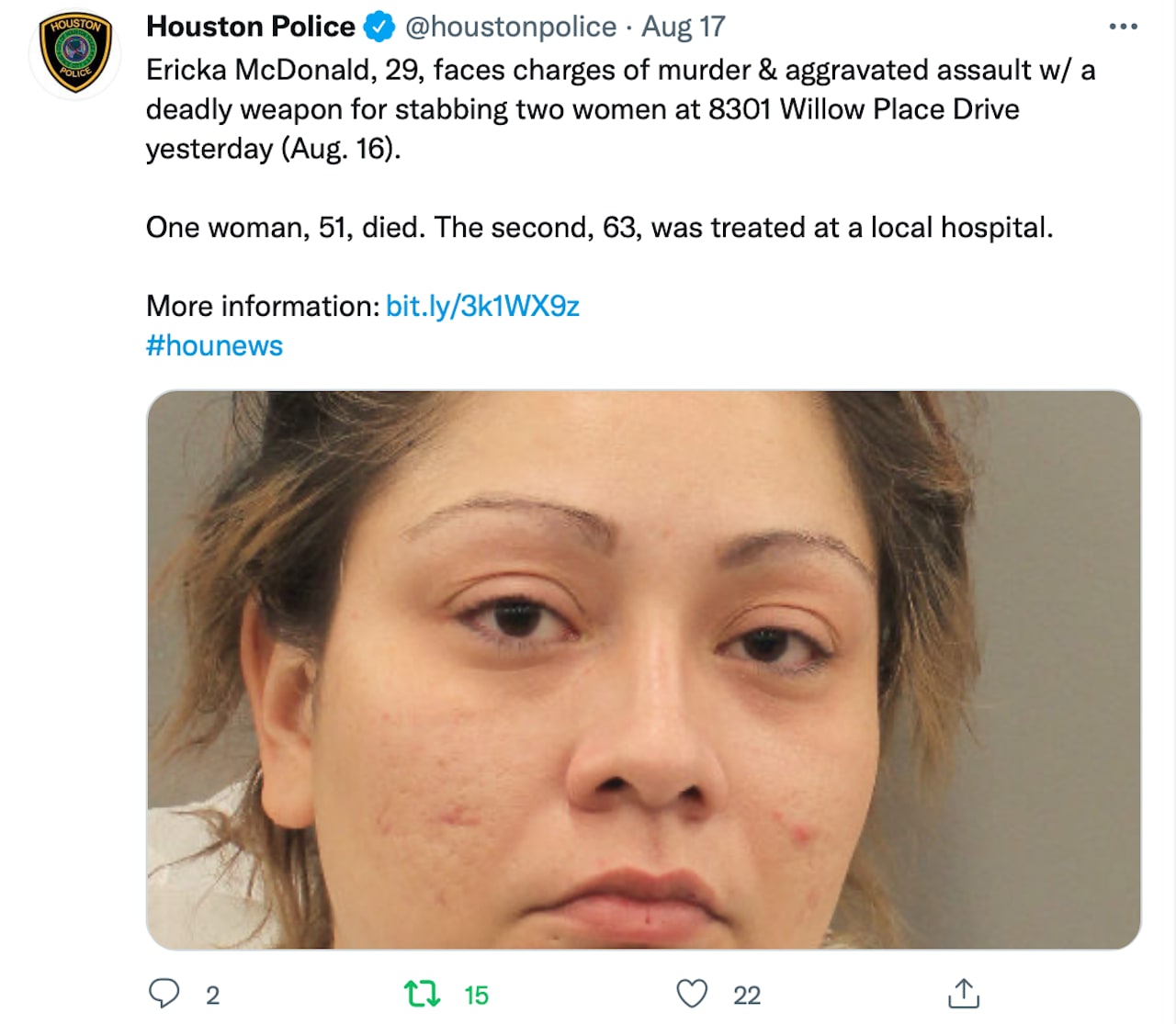Open the Aug 17 timestamp permalink

tap(684, 27)
